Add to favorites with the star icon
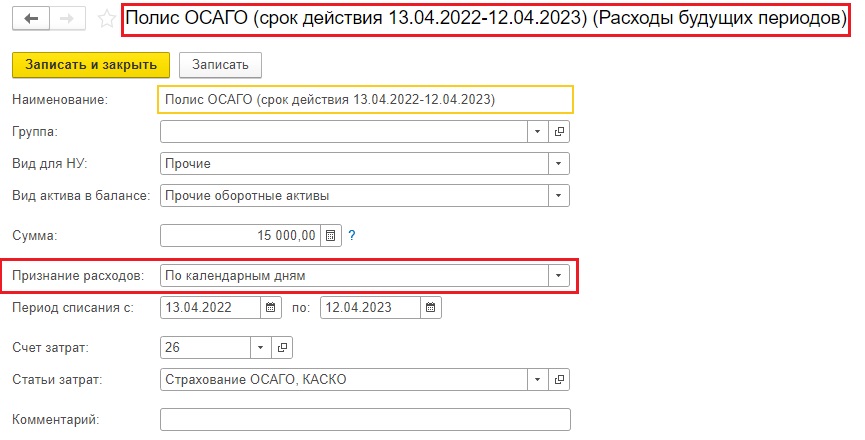Viewport: 865px width, 440px height. 106,19
